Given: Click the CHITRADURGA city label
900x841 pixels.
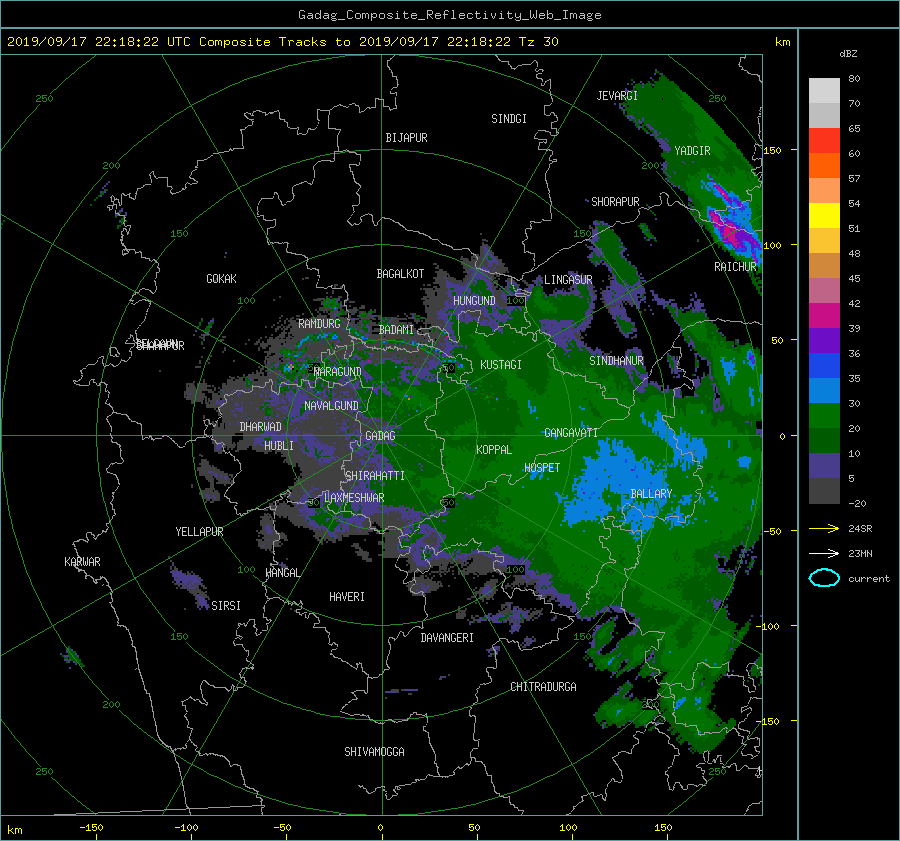Looking at the screenshot, I should point(543,687).
